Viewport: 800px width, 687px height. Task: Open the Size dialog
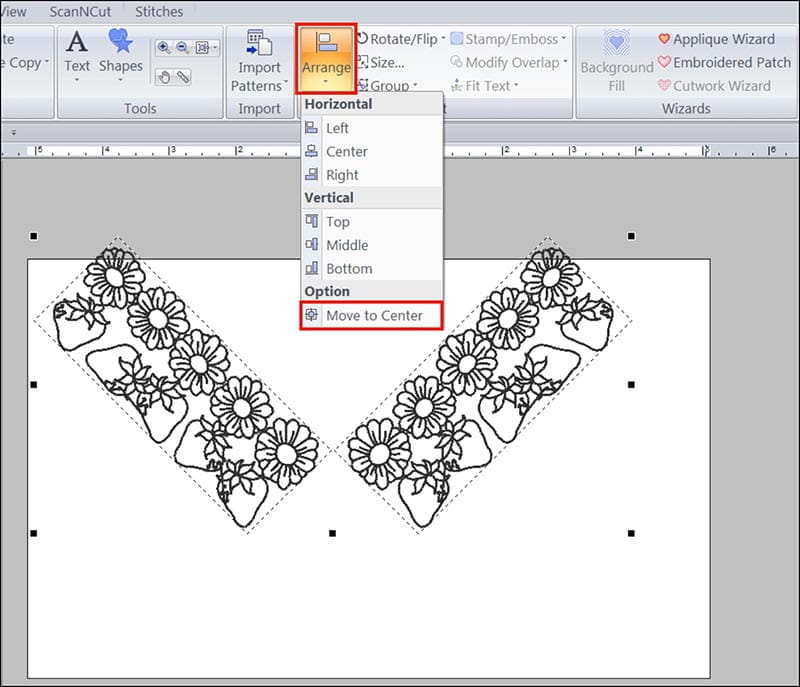pos(385,62)
